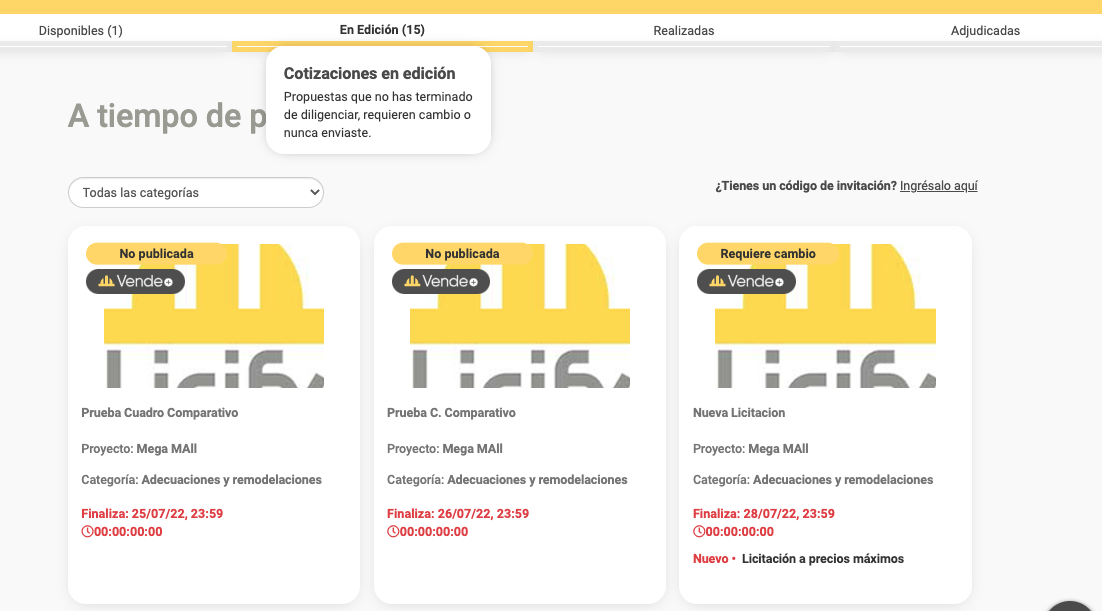Open the Todas las categorías dropdown
The height and width of the screenshot is (611, 1102).
pyautogui.click(x=195, y=193)
